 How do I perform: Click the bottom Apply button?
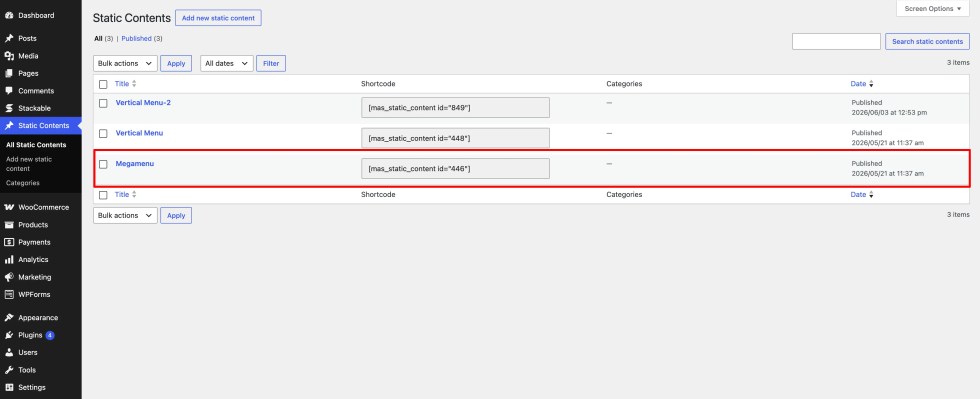coord(176,215)
